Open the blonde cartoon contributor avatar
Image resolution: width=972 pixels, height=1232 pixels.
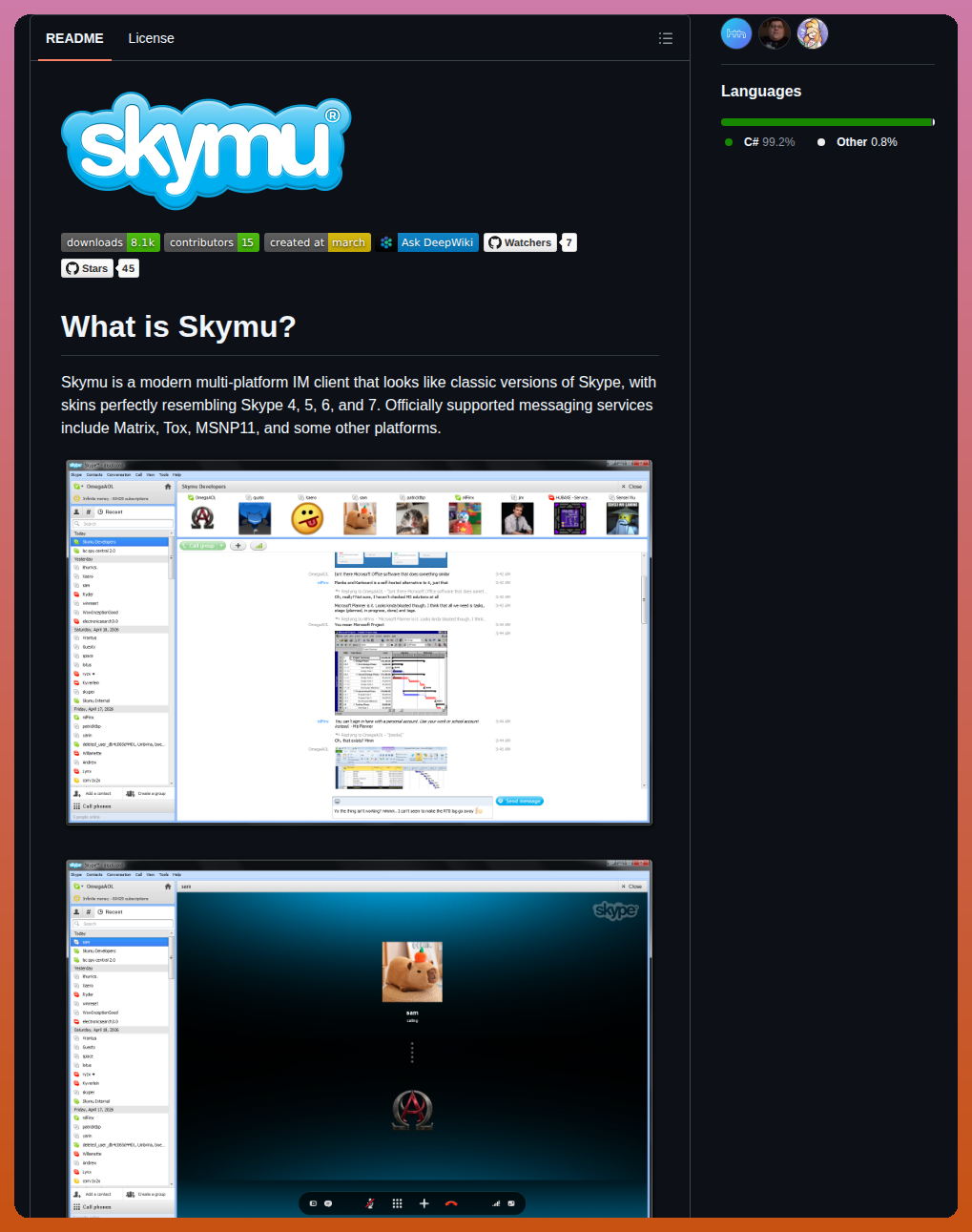coord(813,33)
